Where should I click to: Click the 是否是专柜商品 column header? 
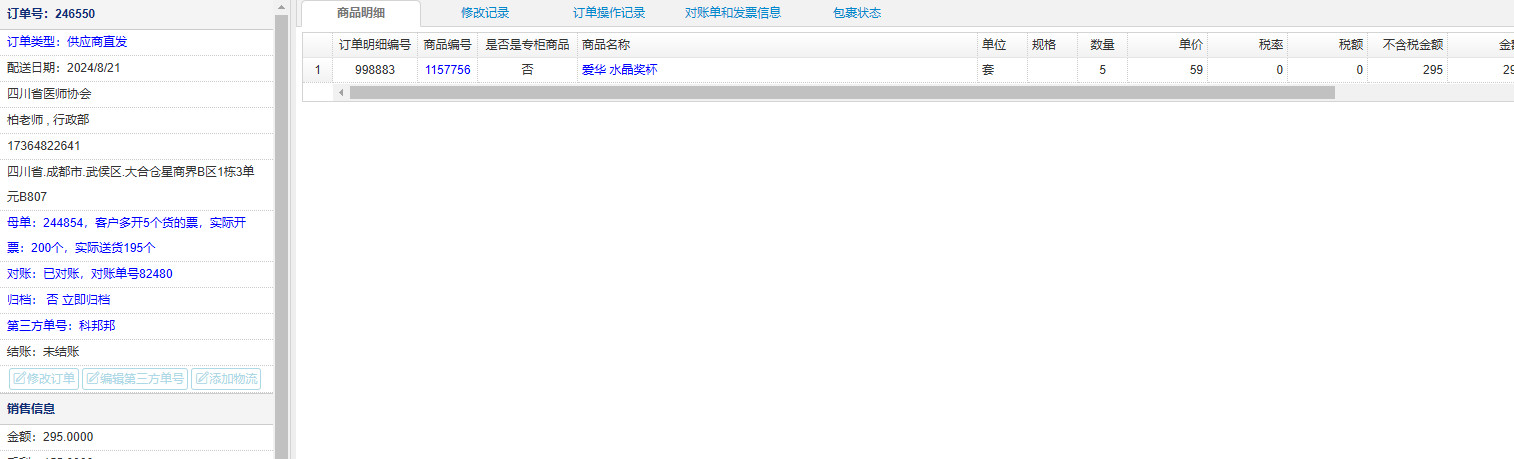pyautogui.click(x=527, y=45)
